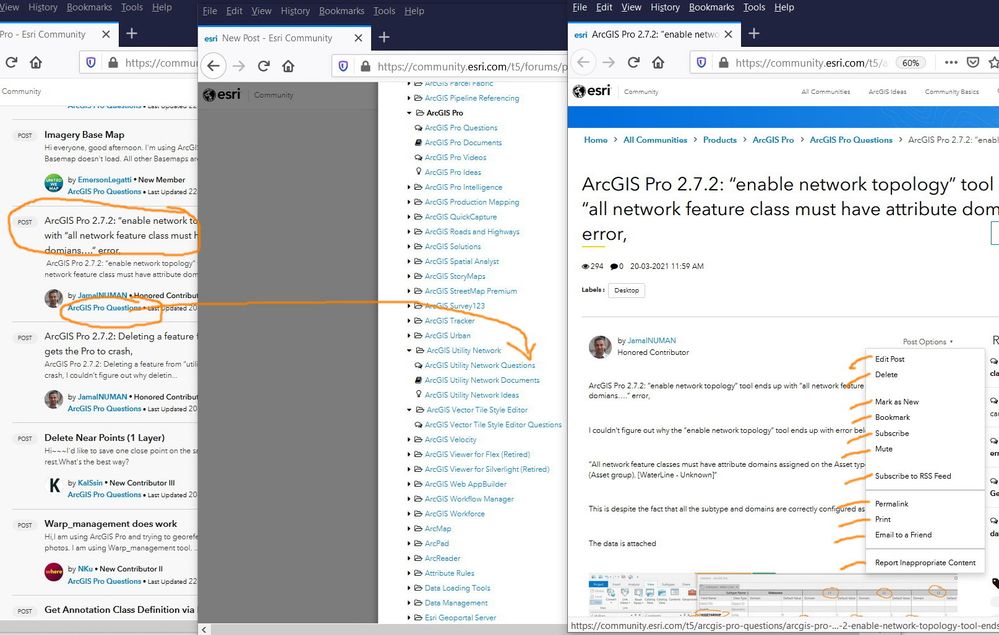
Task: Select Subscribe to RSS Feed entry
Action: (x=913, y=476)
